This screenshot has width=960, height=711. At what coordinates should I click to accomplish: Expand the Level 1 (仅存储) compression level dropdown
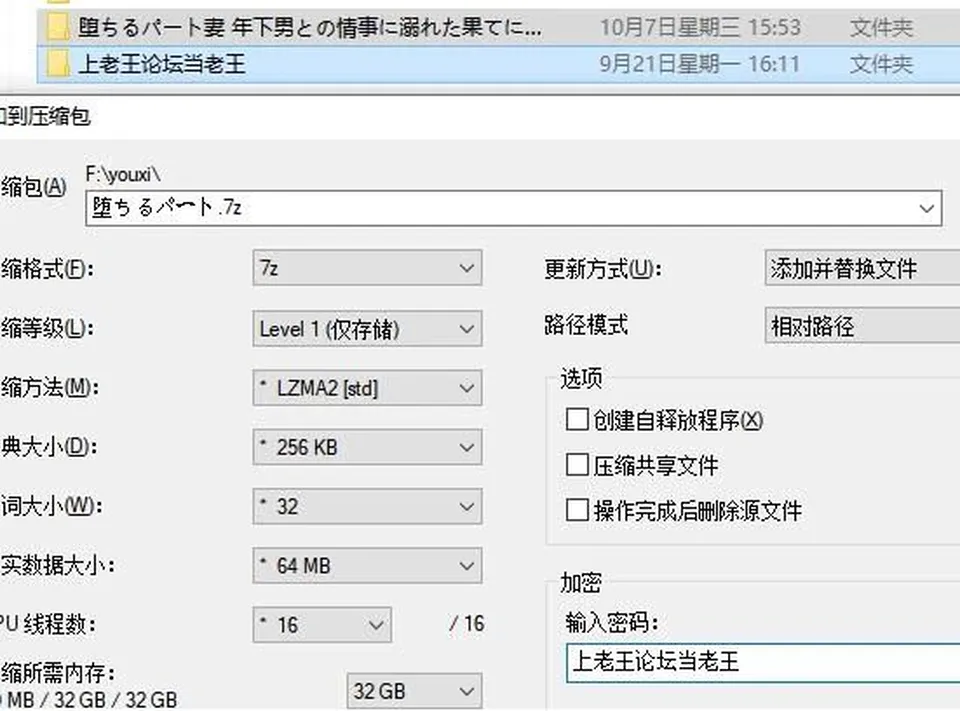click(x=367, y=329)
